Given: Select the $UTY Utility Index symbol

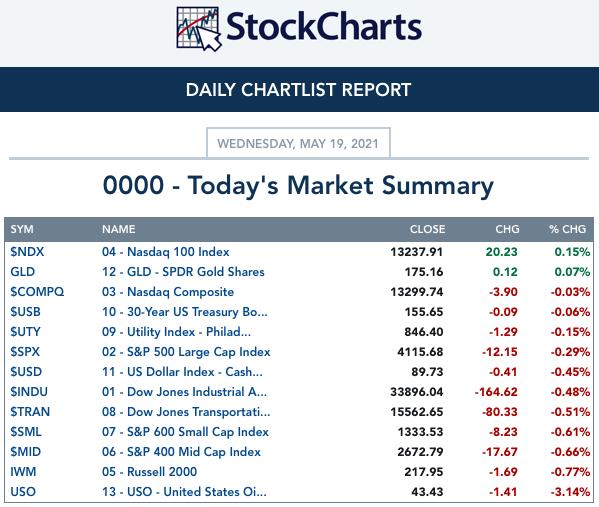Looking at the screenshot, I should [x=25, y=332].
